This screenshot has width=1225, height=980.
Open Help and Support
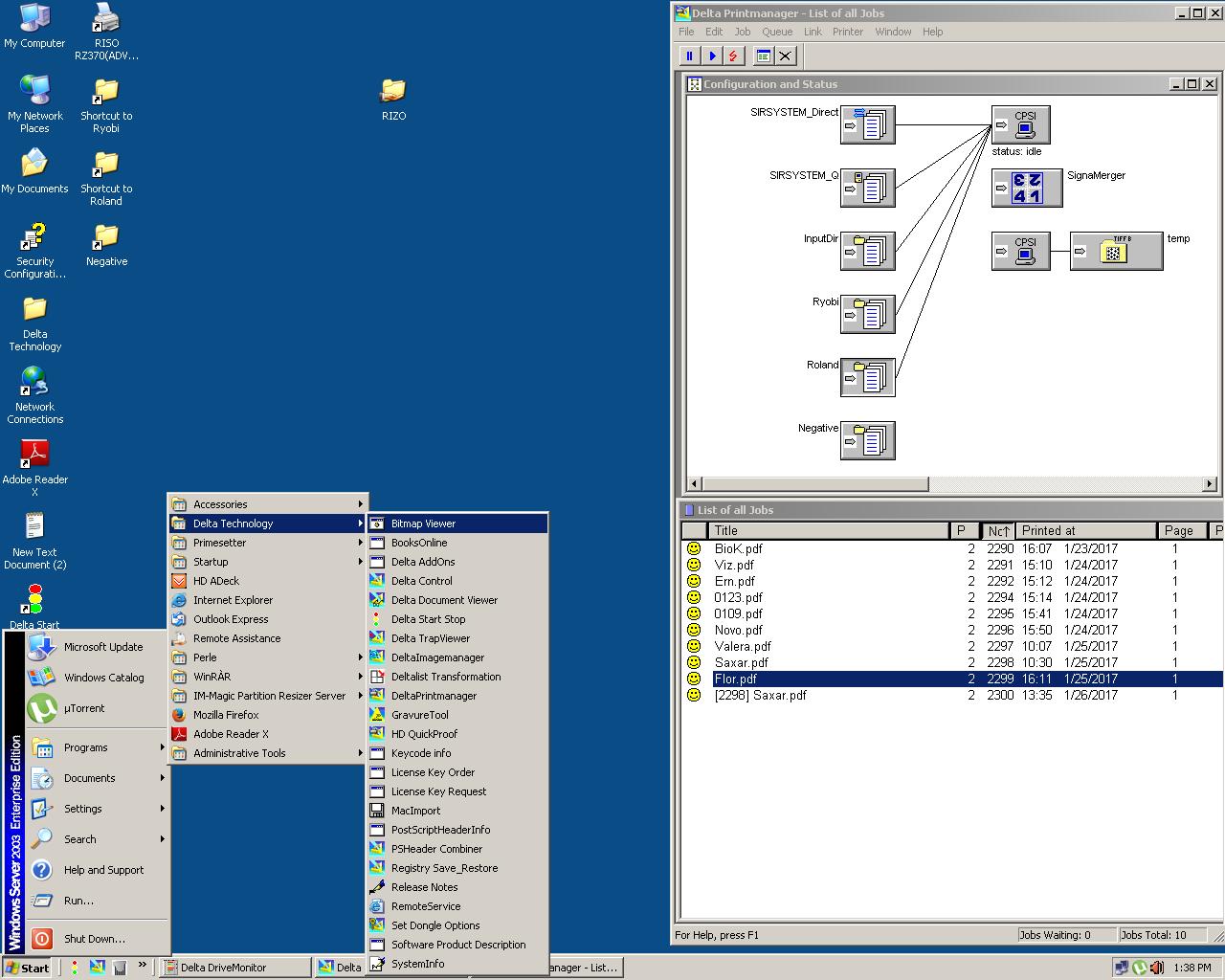point(97,870)
